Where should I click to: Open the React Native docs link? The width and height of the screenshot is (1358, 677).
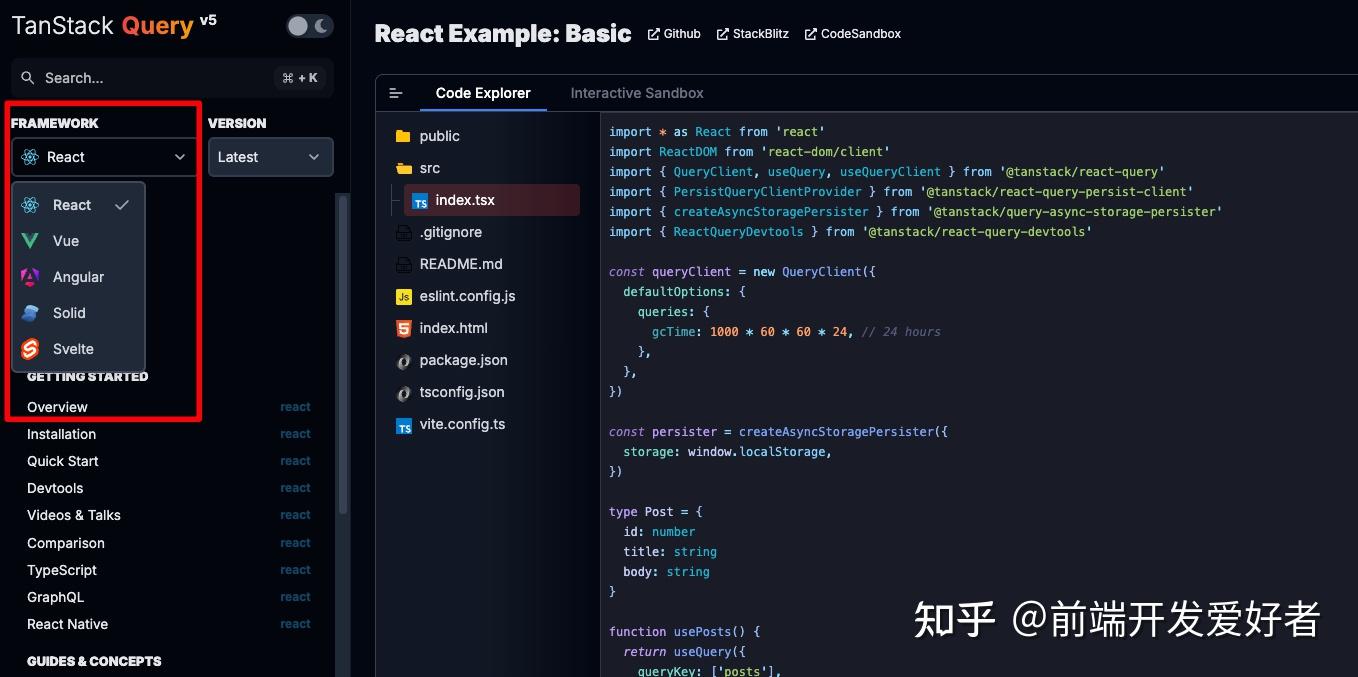(67, 624)
